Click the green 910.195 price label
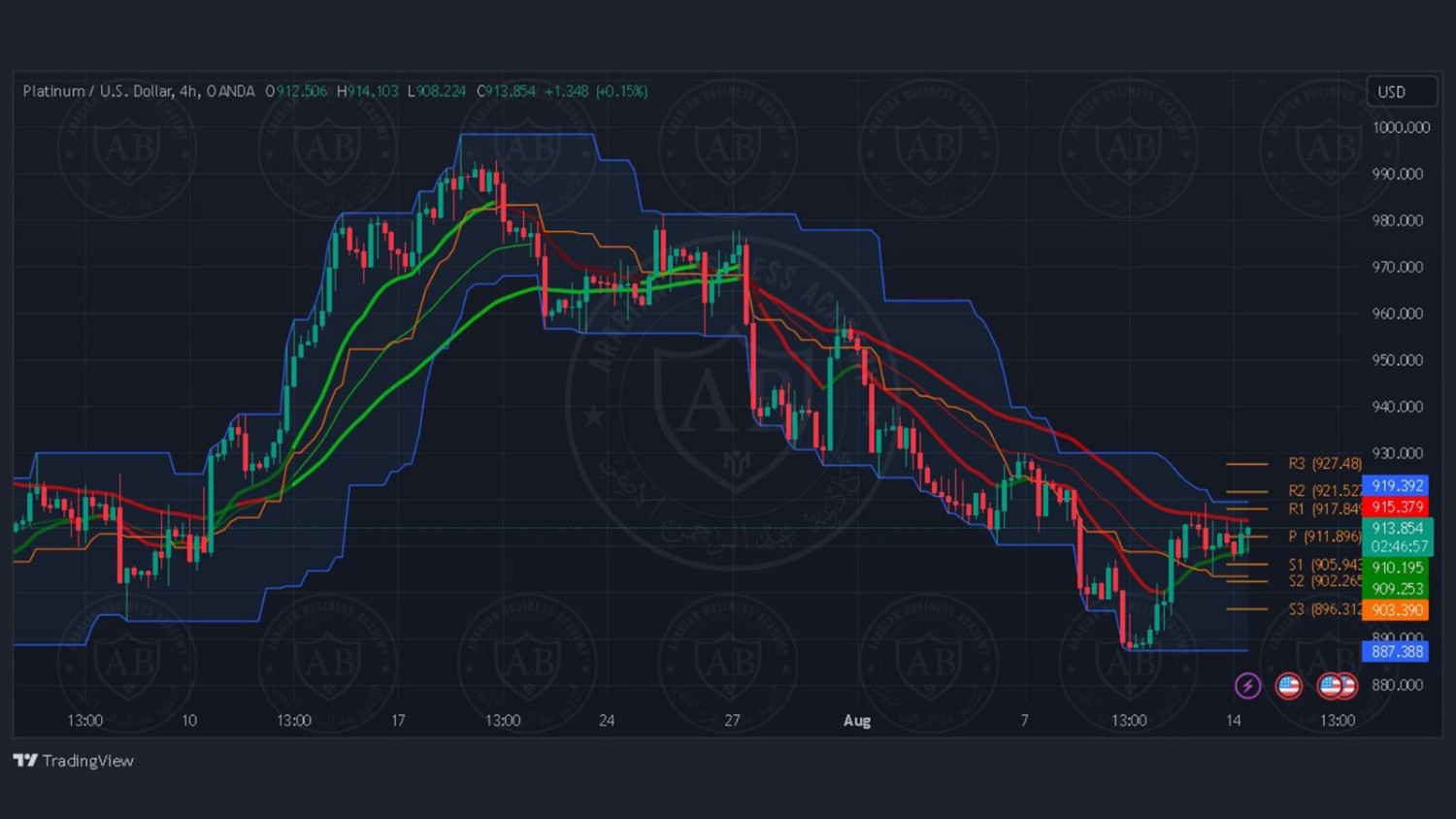 [x=1396, y=568]
